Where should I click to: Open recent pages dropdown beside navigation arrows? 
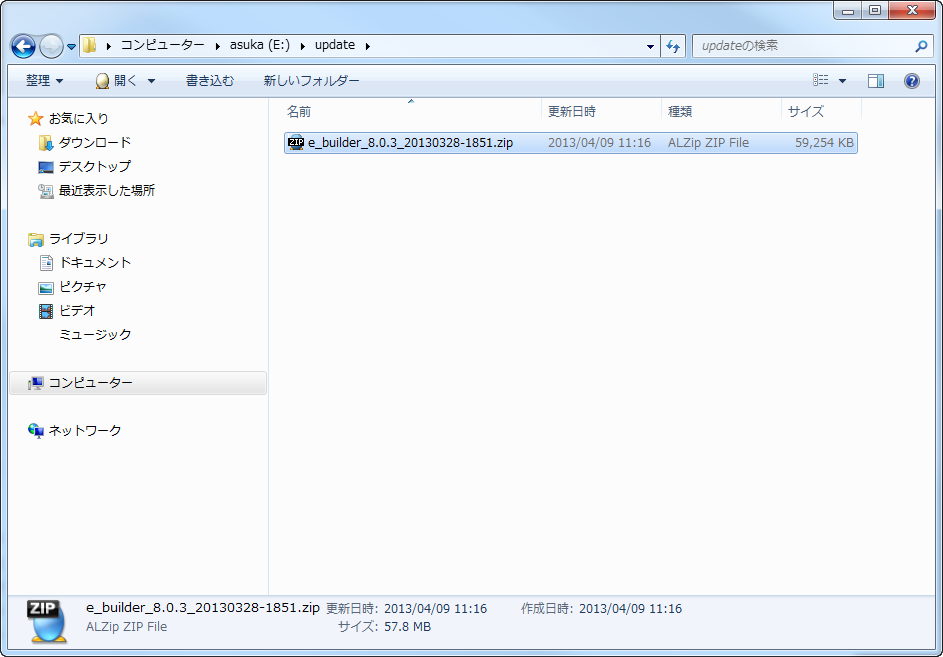tap(71, 46)
